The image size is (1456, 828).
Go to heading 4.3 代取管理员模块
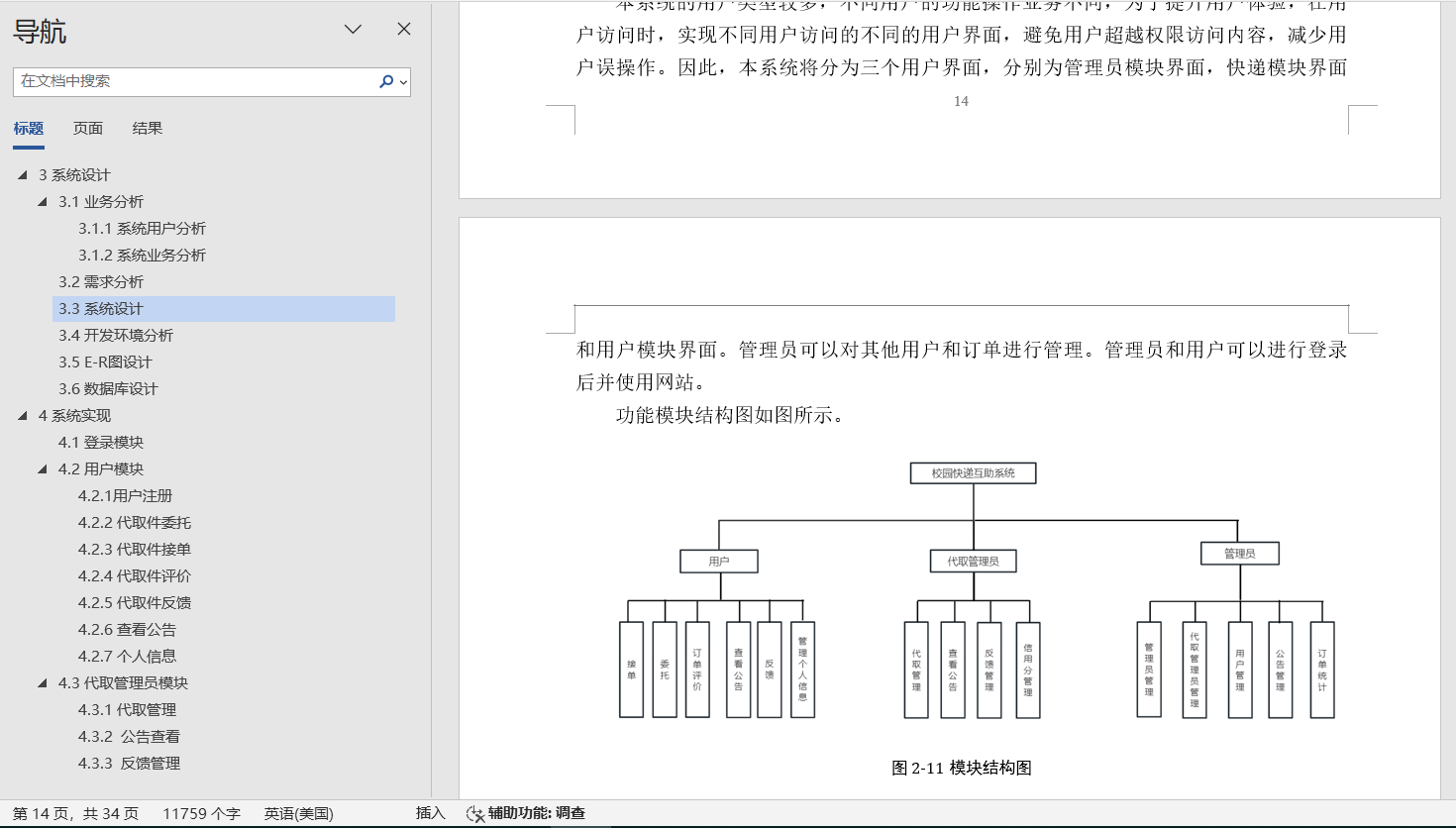[123, 683]
